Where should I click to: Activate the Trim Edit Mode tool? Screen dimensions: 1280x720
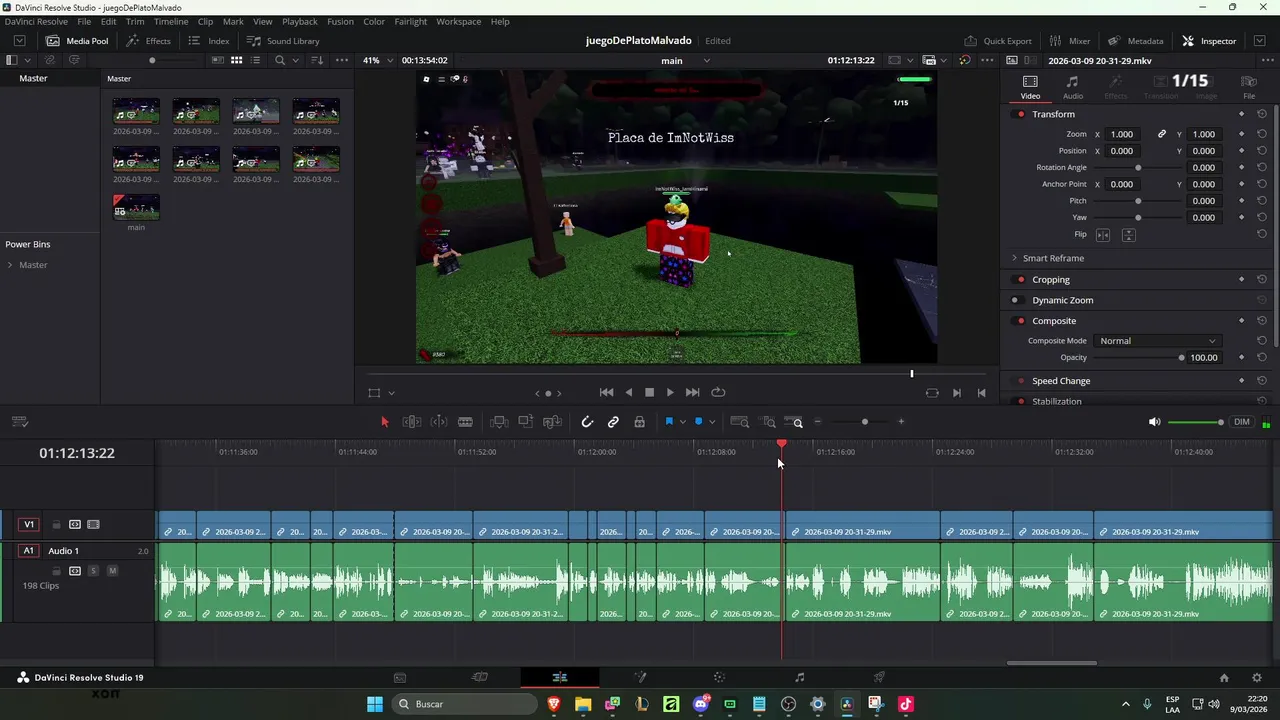pyautogui.click(x=412, y=422)
